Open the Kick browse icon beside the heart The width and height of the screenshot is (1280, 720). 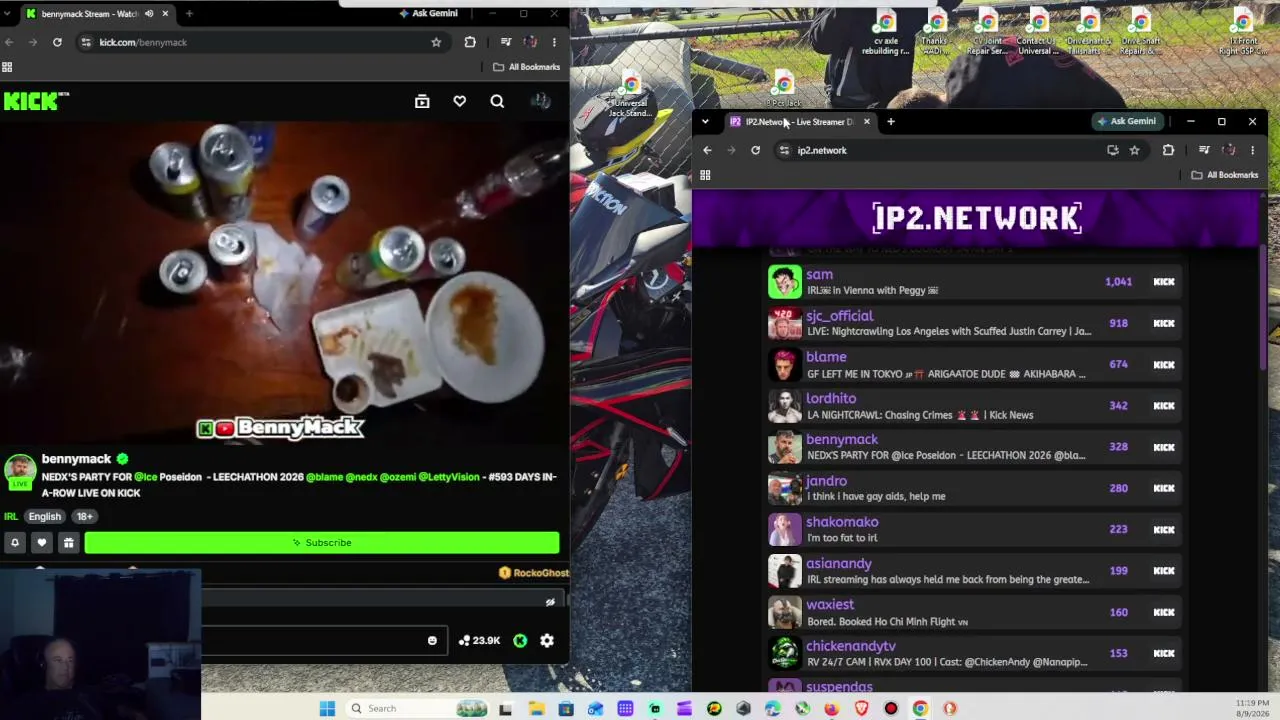tap(422, 101)
